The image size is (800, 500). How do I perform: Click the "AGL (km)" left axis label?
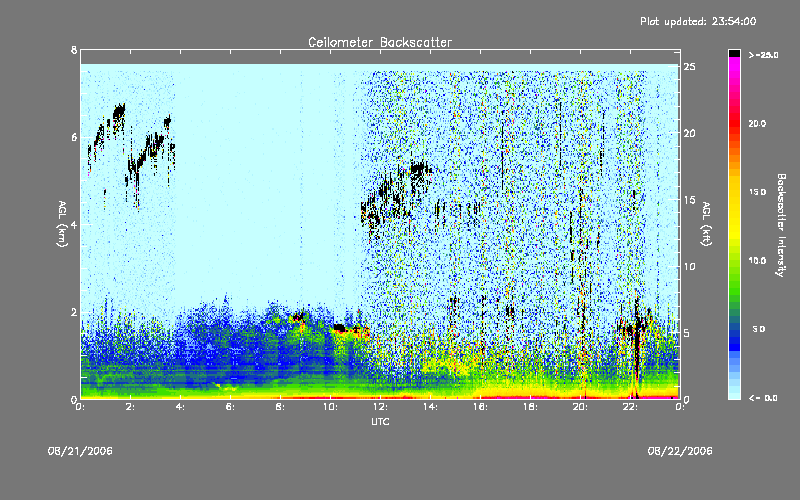tap(62, 224)
